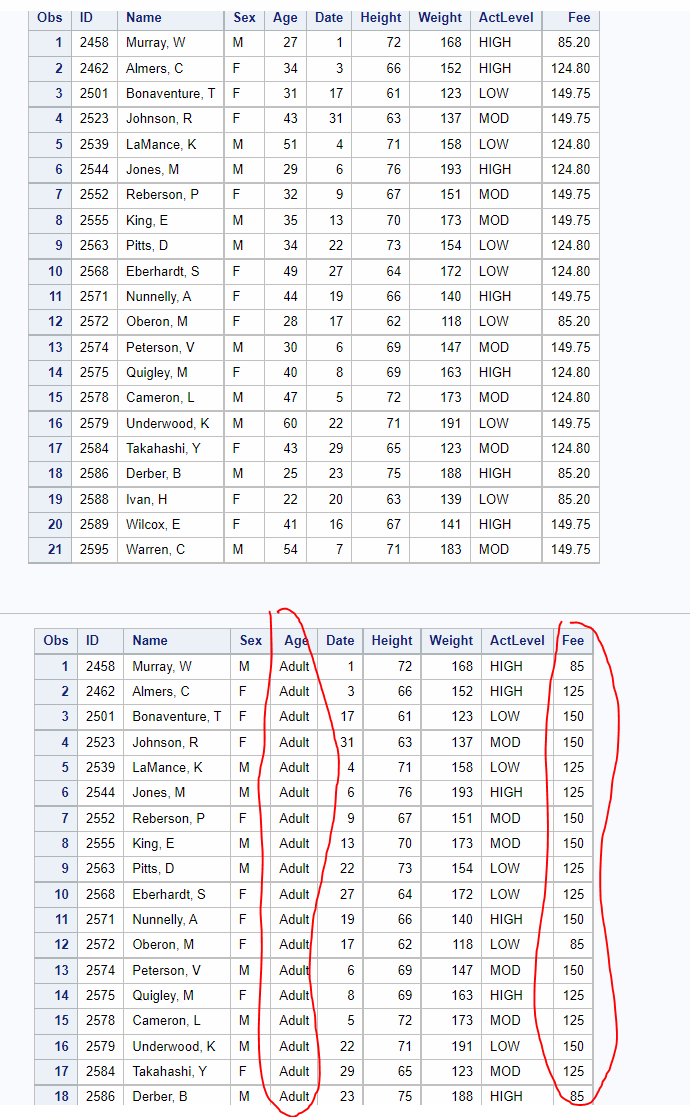Click age 40 in Quigley, M row
Screen dimensions: 690x1117
pyautogui.click(x=290, y=373)
